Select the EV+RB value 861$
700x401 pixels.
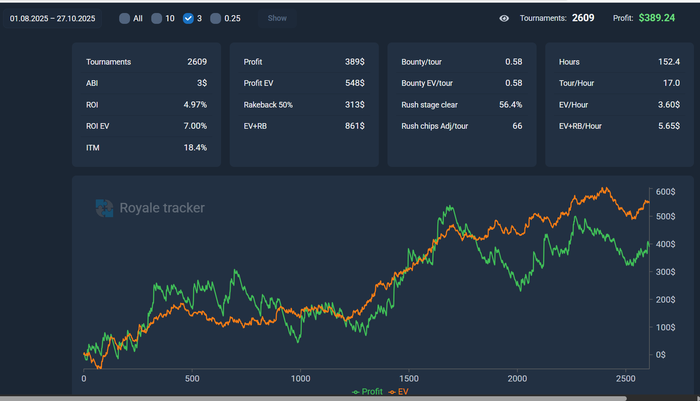(x=354, y=126)
